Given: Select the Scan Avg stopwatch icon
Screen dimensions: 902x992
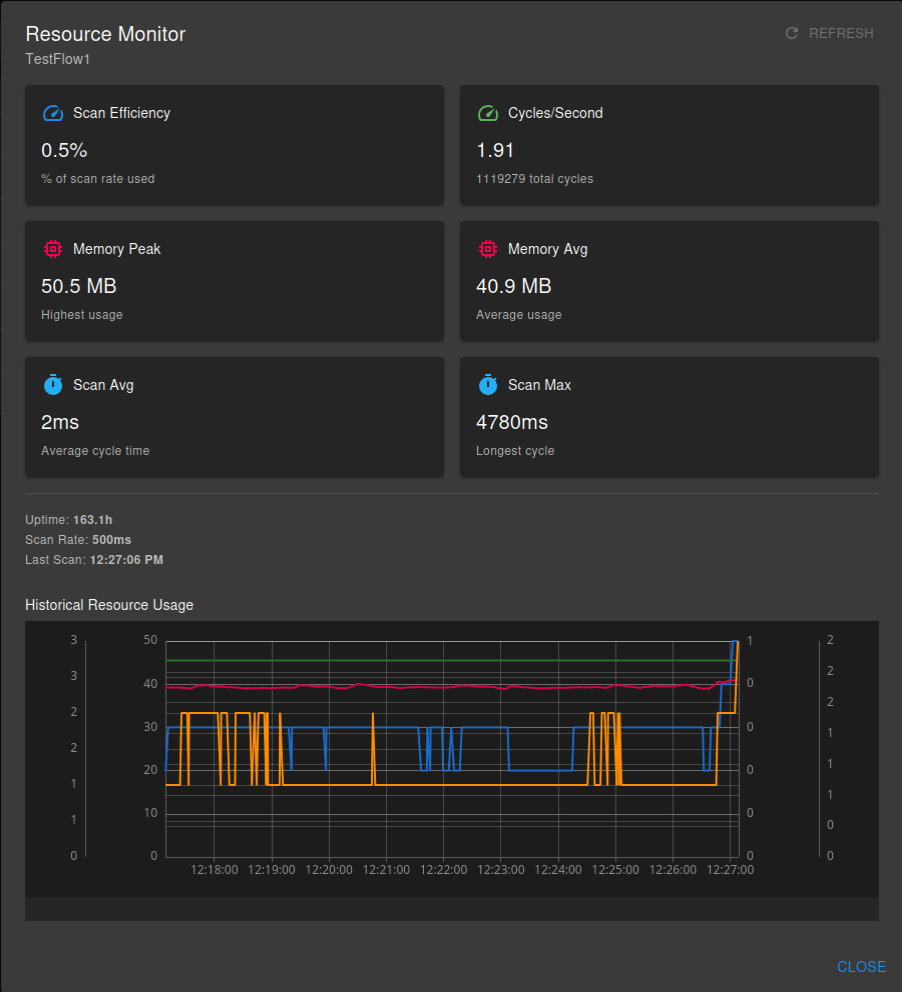Looking at the screenshot, I should [x=52, y=385].
